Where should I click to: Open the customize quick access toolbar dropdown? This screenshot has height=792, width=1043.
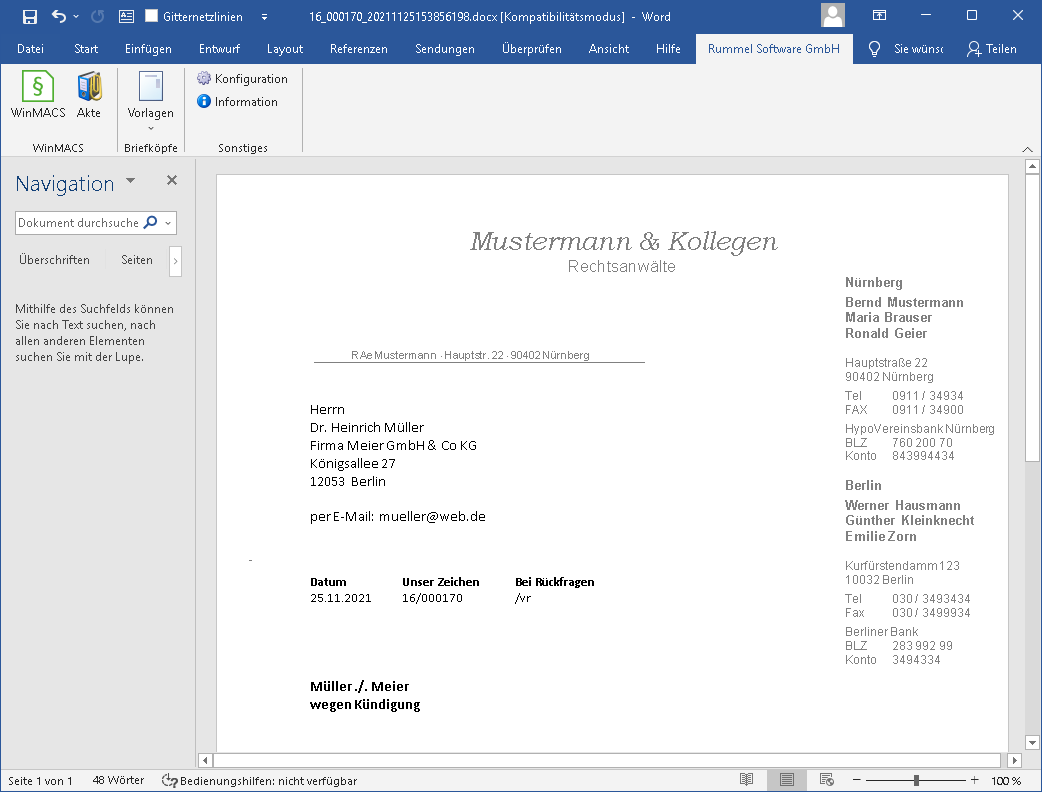(264, 17)
